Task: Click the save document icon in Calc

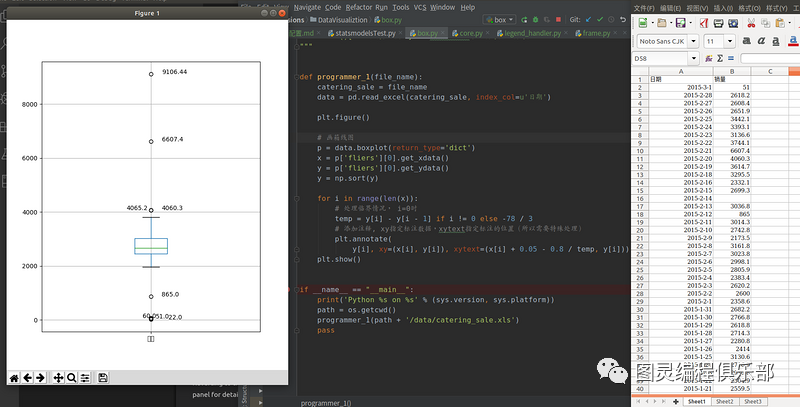Action: tap(681, 23)
